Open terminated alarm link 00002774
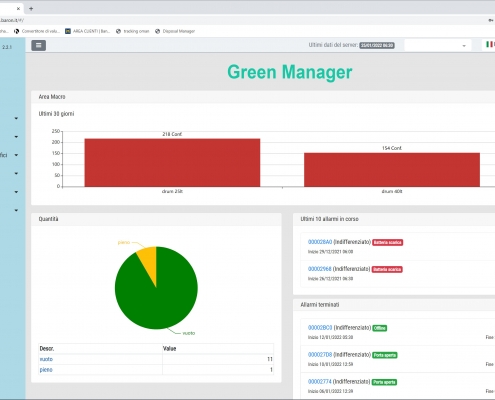495x400 pixels. pos(320,382)
